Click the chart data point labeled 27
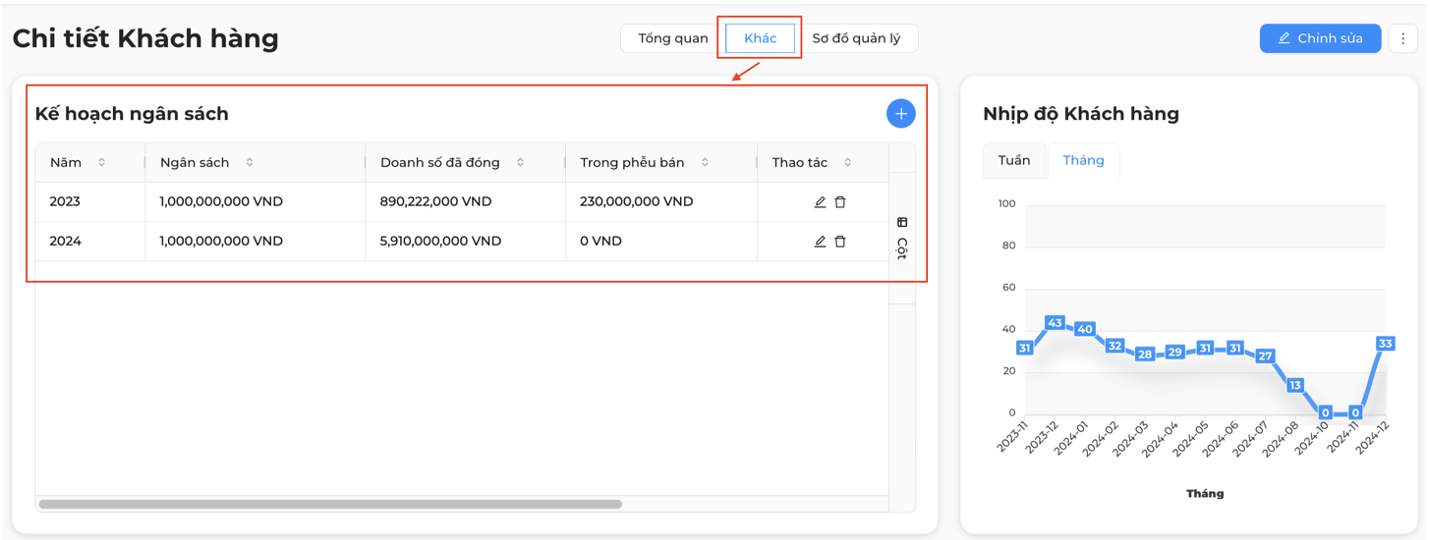The image size is (1430, 540). [x=1265, y=356]
